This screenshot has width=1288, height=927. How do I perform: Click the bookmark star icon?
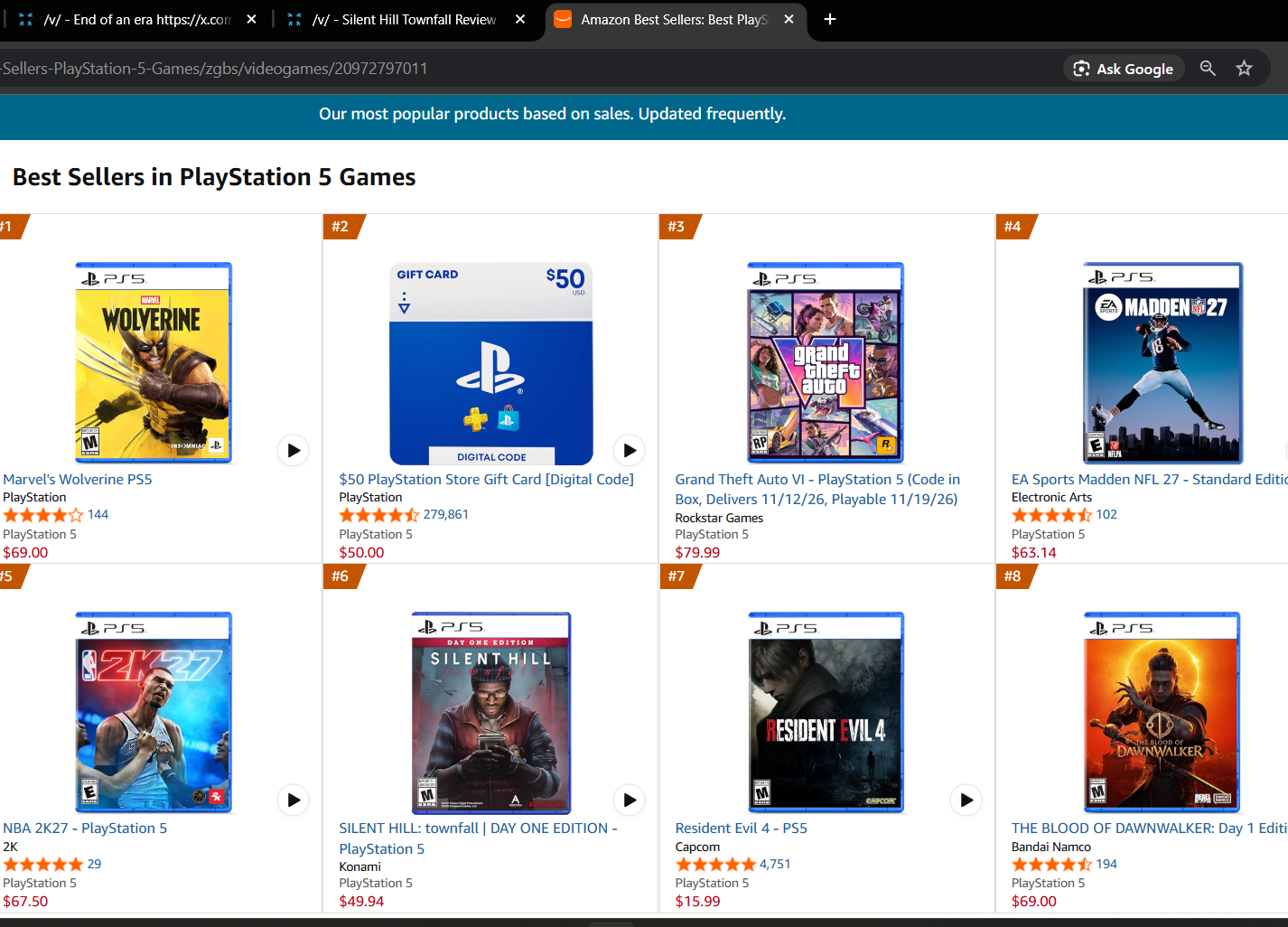coord(1244,68)
